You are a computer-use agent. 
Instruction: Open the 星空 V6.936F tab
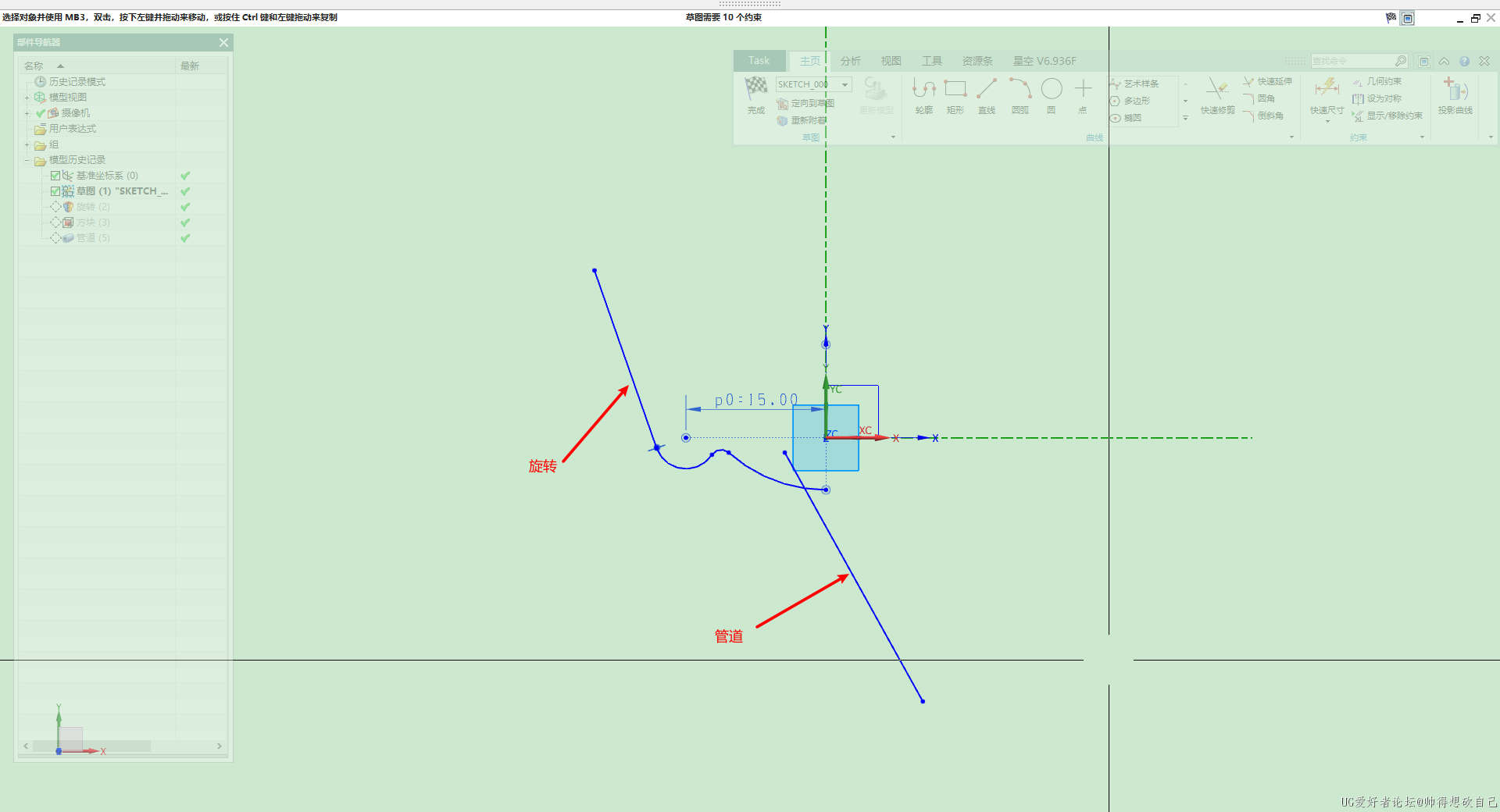point(1045,61)
